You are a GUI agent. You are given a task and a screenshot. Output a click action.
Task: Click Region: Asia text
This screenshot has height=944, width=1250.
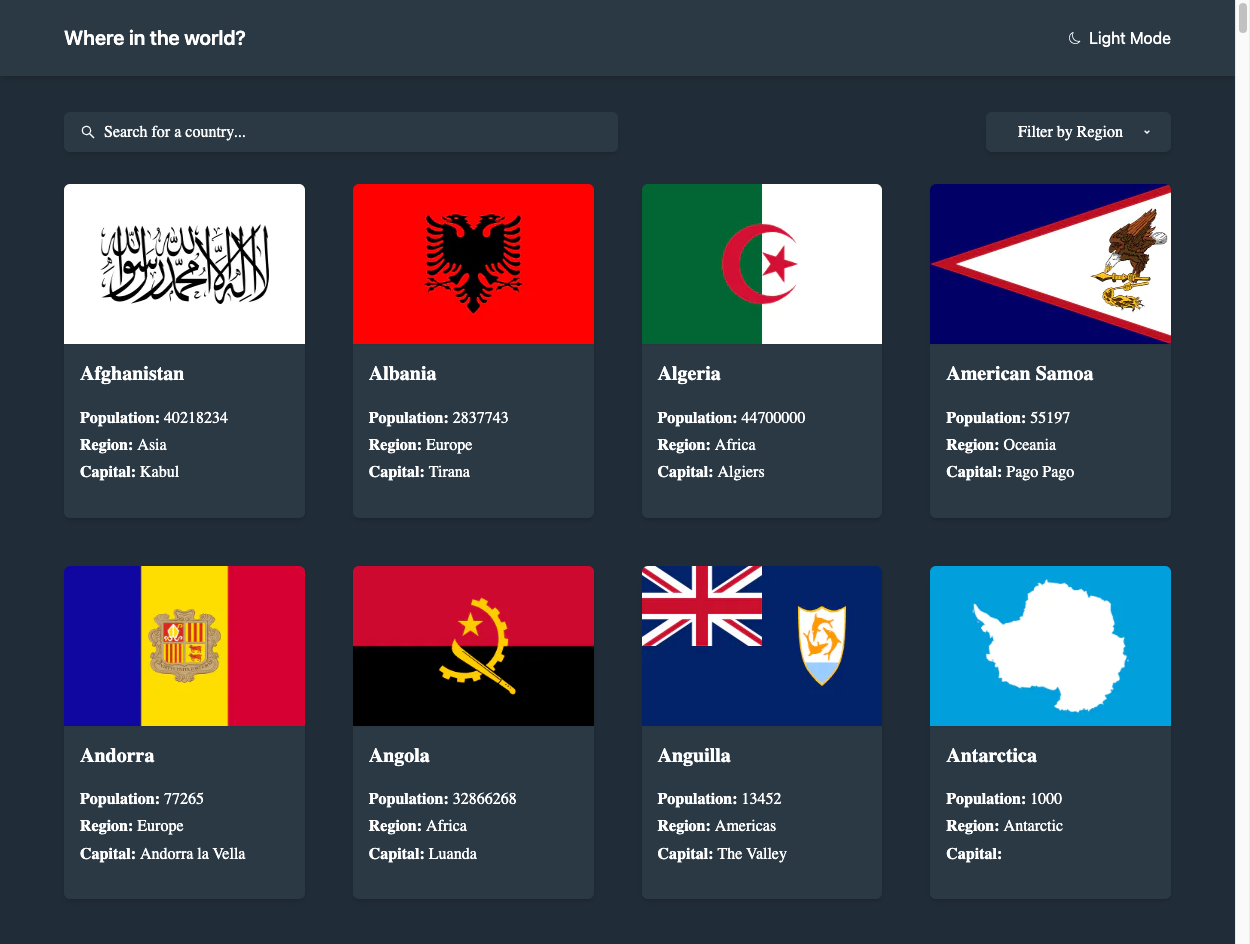click(123, 445)
